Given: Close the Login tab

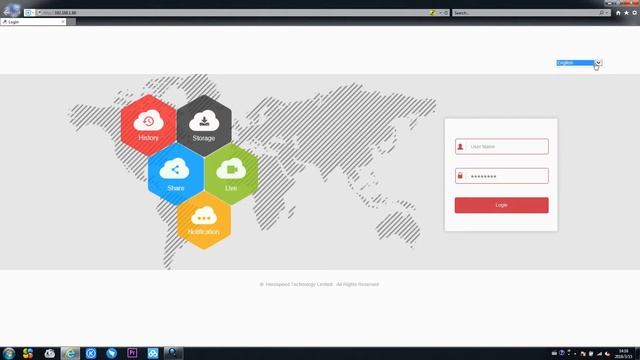Looking at the screenshot, I should pos(63,22).
